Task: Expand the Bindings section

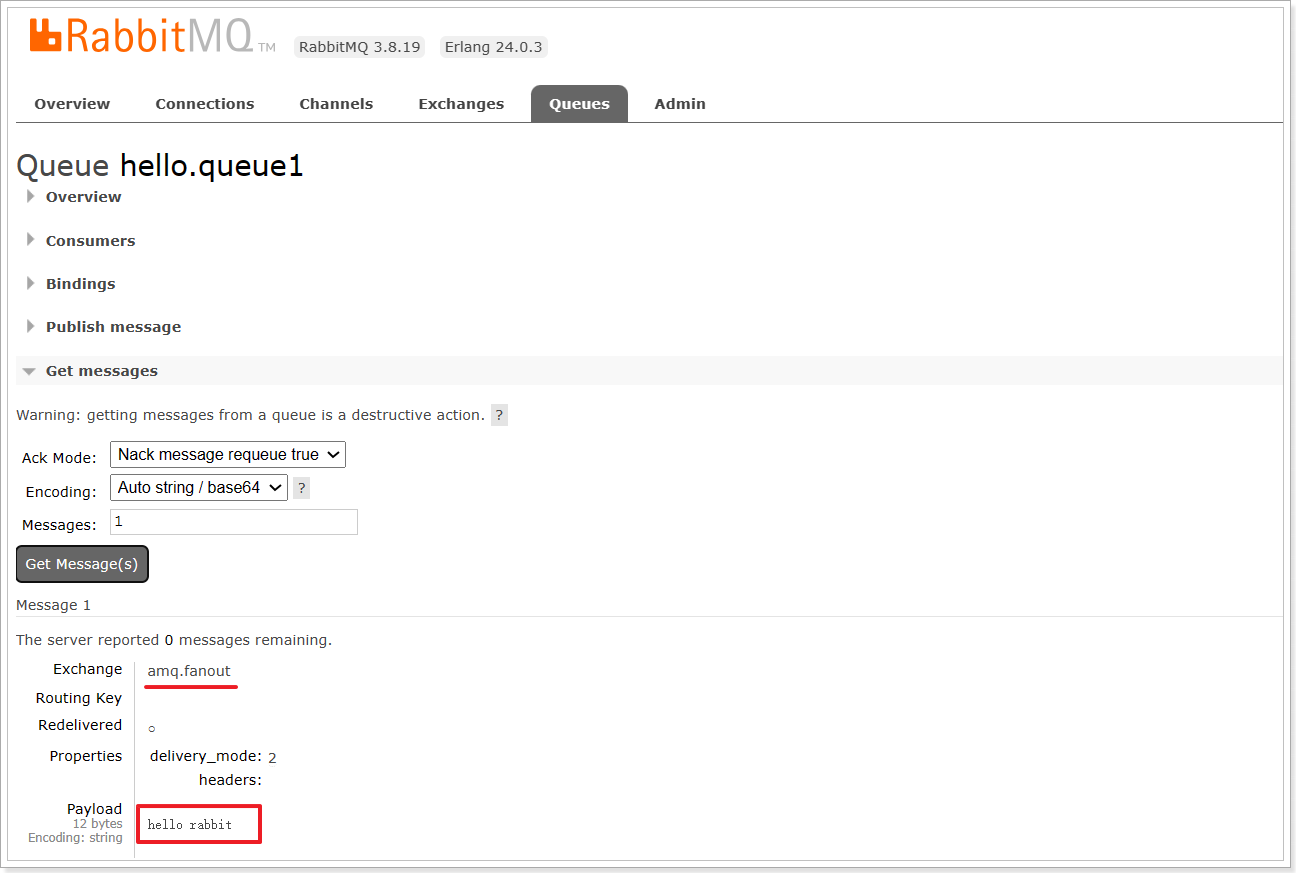Action: pos(80,284)
